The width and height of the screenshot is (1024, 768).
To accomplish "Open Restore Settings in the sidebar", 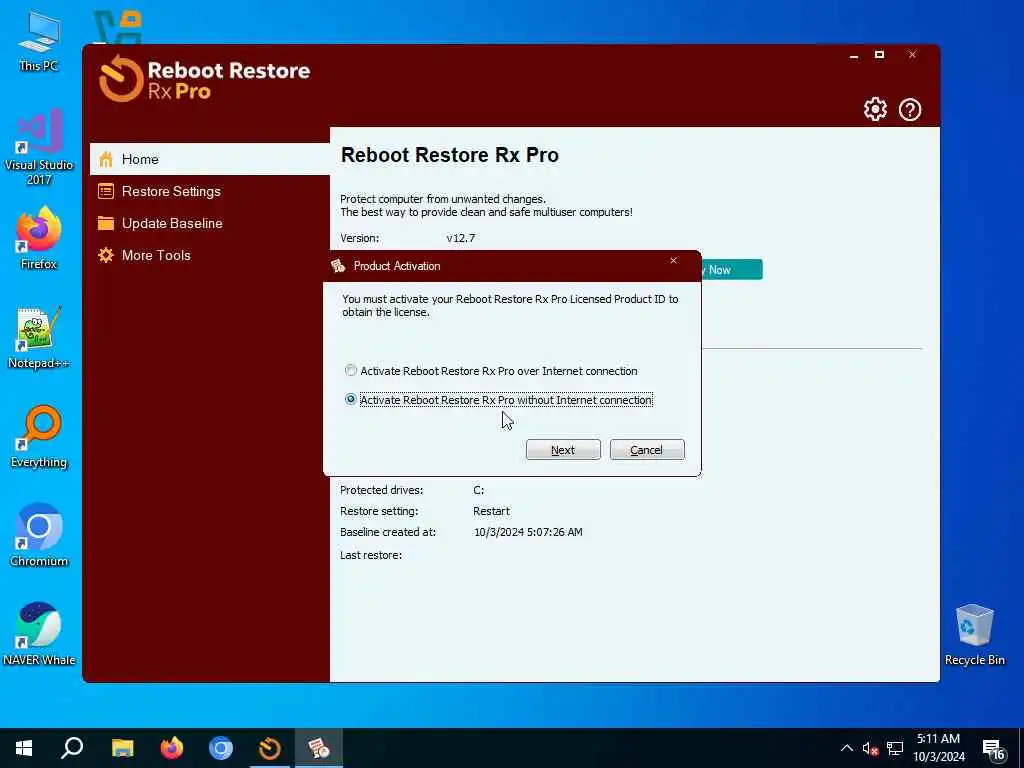I will pyautogui.click(x=210, y=191).
